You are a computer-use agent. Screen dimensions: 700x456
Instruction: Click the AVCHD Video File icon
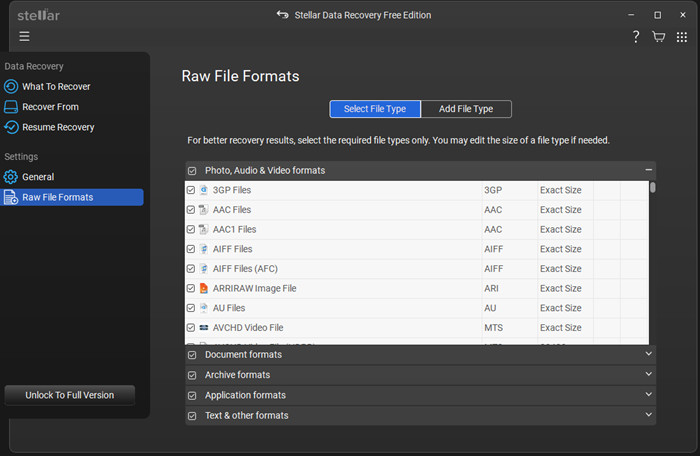[x=204, y=327]
